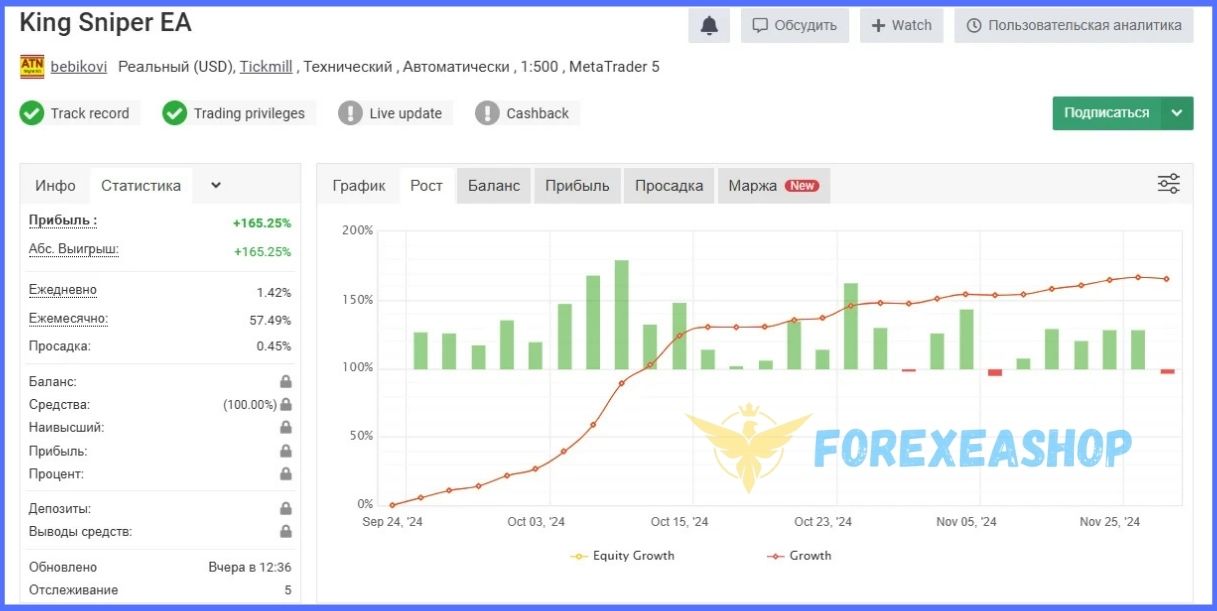Screen dimensions: 1217x611
Task: Click the Абс. Выигрыш label
Action: click(74, 249)
